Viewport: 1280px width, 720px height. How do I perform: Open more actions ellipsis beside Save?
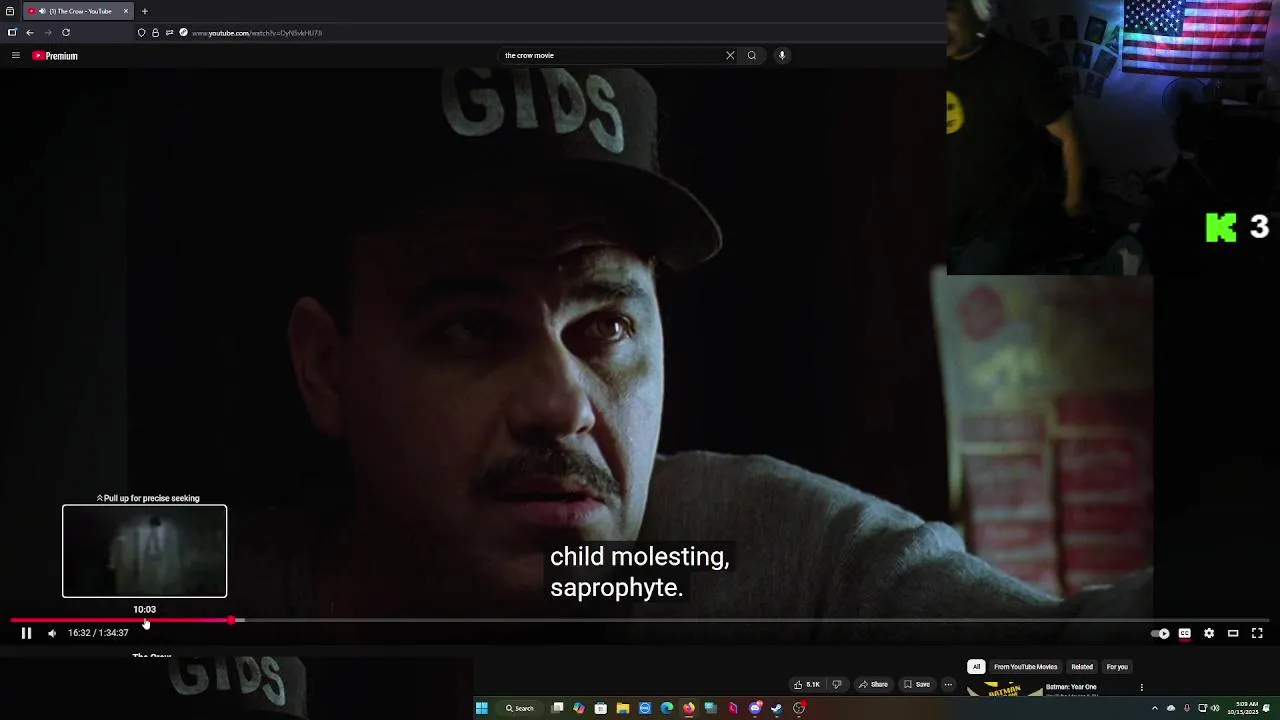(948, 685)
